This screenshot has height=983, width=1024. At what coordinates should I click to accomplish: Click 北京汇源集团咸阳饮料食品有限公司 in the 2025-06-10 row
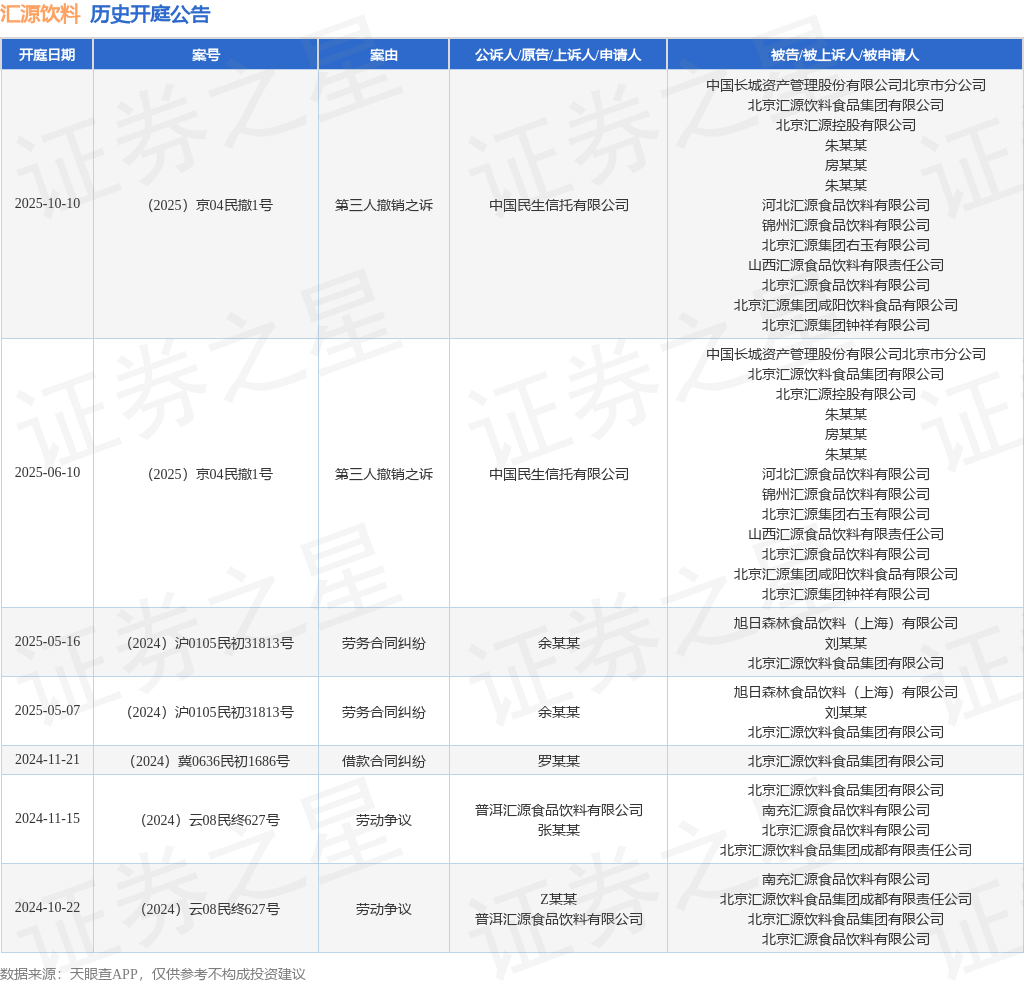(x=846, y=574)
